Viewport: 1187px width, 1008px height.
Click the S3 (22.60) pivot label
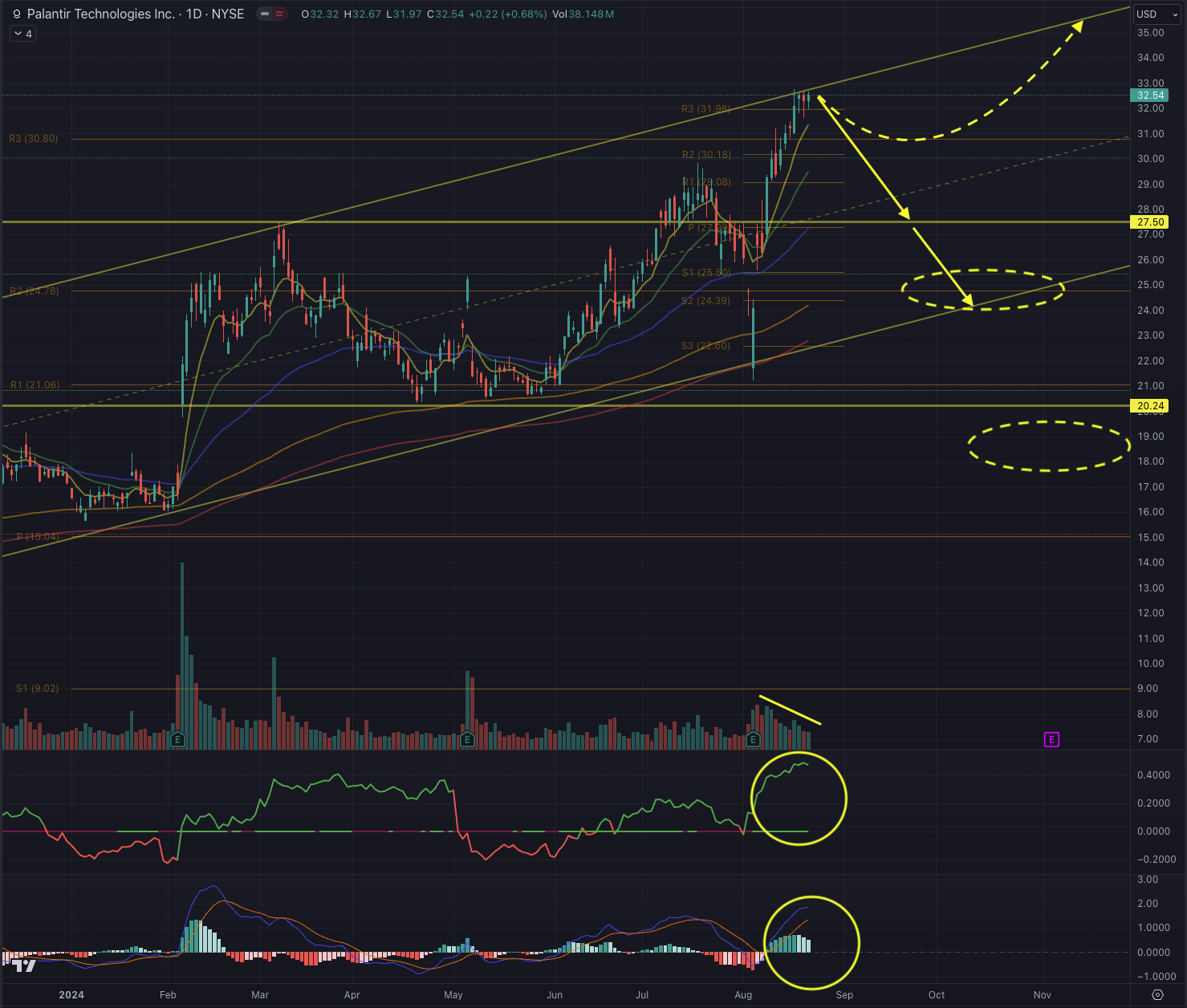pyautogui.click(x=705, y=346)
